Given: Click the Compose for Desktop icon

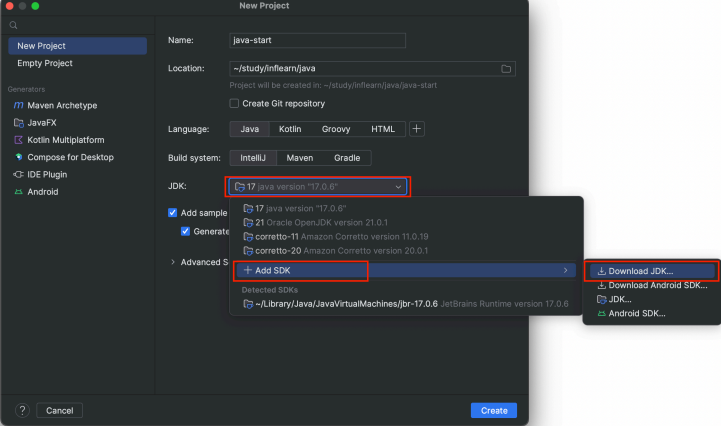Looking at the screenshot, I should pos(18,157).
